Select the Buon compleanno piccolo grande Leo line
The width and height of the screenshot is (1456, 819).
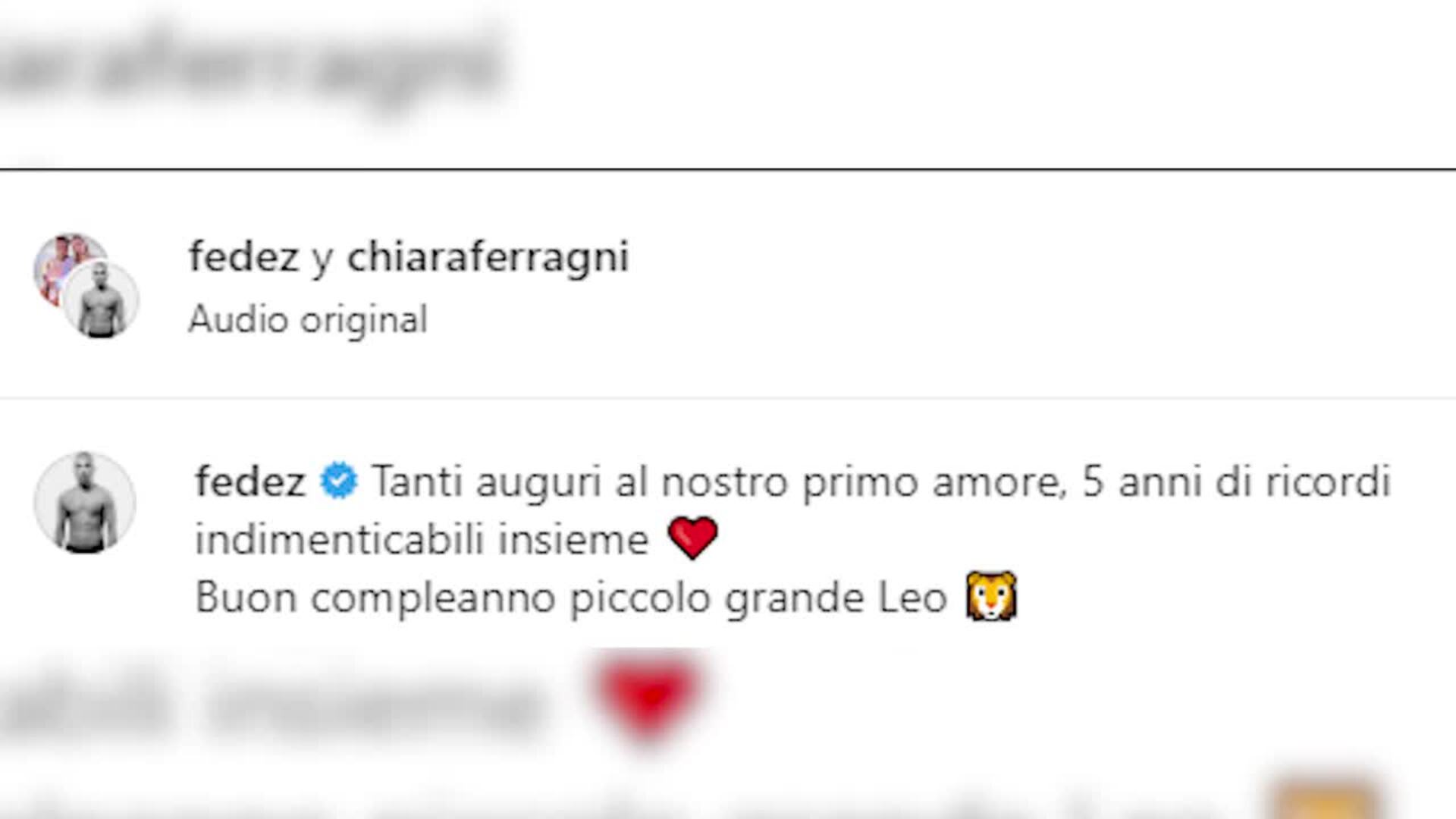click(x=571, y=598)
